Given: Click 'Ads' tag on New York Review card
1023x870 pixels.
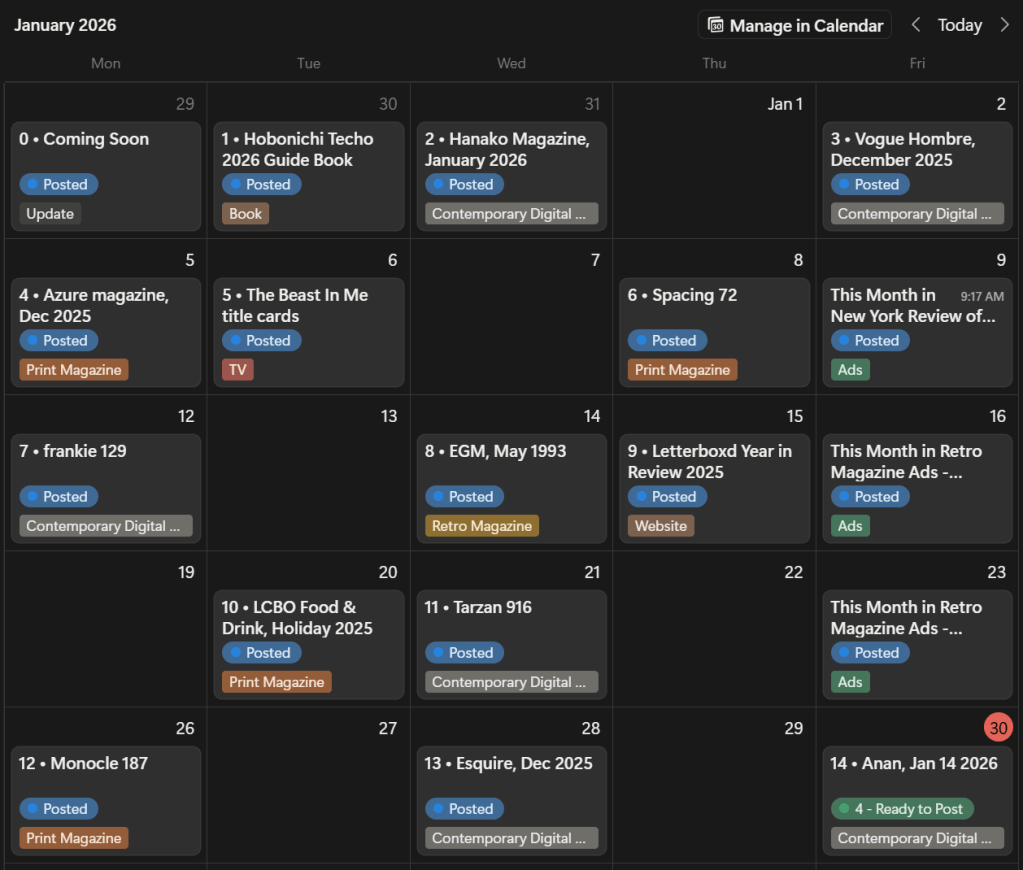Looking at the screenshot, I should click(x=850, y=369).
